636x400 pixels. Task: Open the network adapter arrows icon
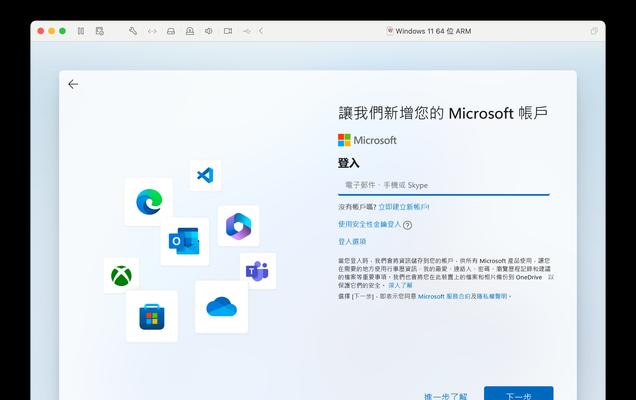pyautogui.click(x=152, y=31)
